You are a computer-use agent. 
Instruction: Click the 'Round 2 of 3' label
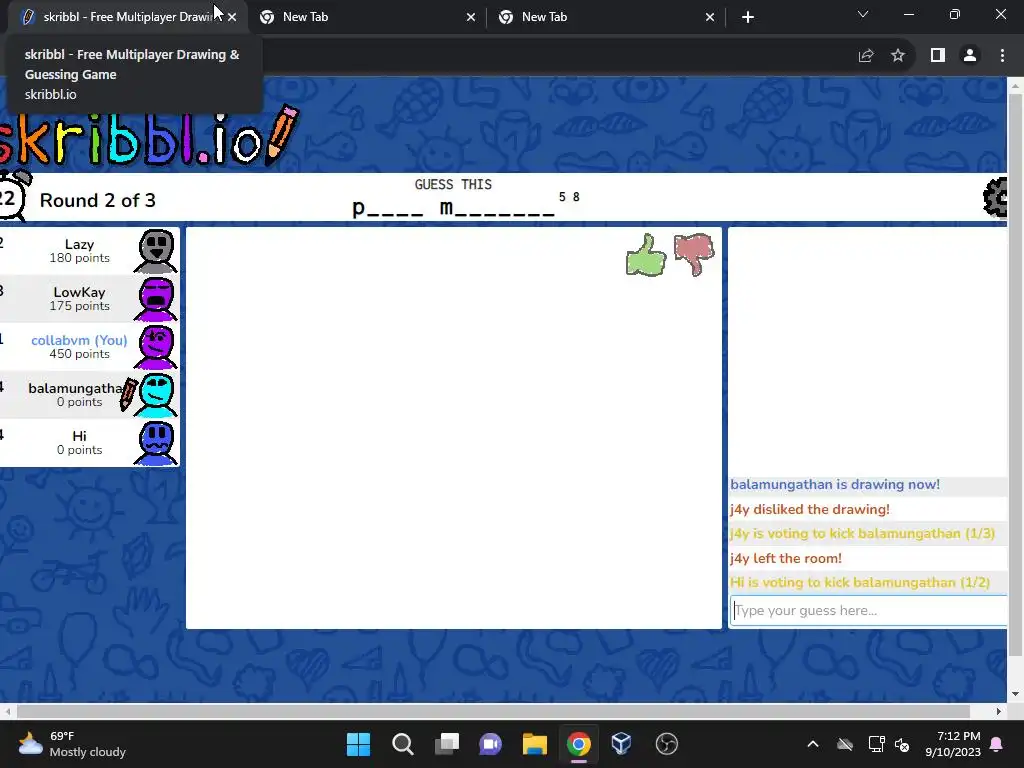[98, 200]
